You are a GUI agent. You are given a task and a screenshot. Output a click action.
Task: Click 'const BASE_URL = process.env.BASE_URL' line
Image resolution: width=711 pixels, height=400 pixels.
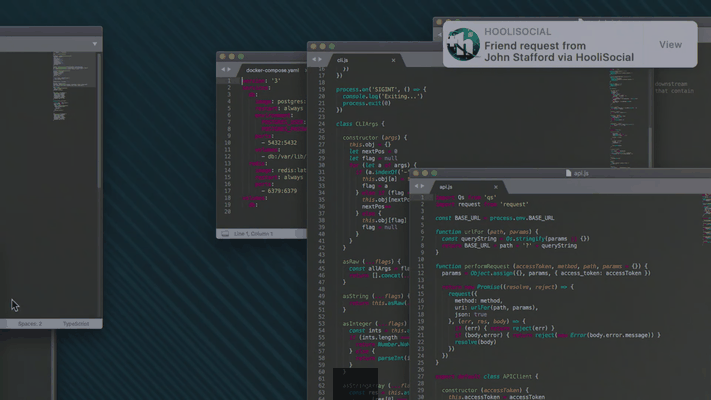pyautogui.click(x=495, y=218)
